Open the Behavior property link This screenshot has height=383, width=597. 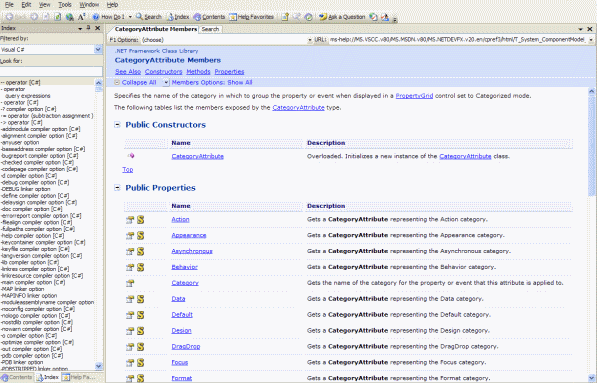[185, 267]
